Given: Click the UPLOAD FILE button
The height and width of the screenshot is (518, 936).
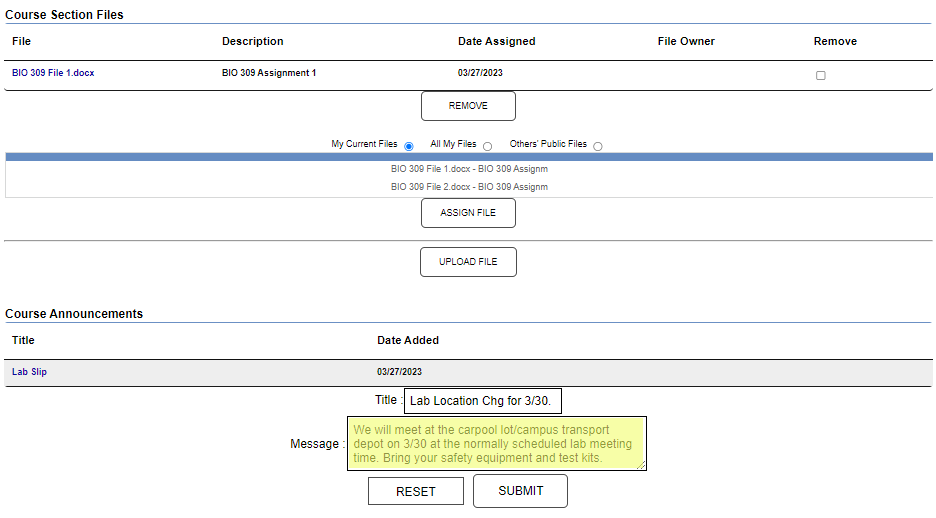Looking at the screenshot, I should tap(468, 262).
